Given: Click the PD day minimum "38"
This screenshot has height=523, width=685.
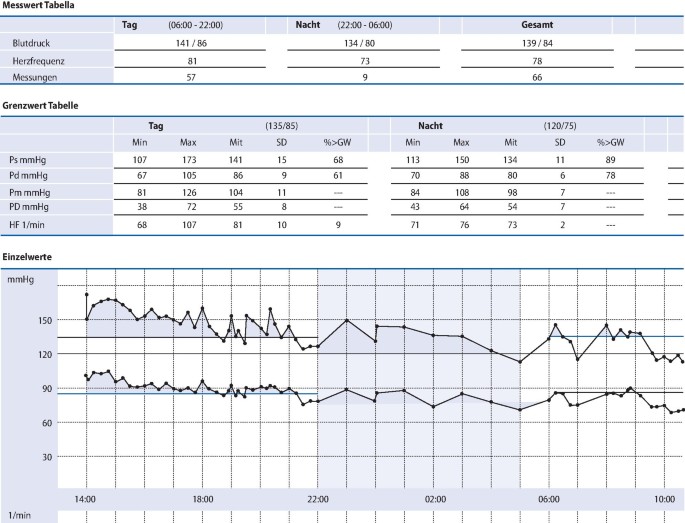Looking at the screenshot, I should tap(142, 207).
